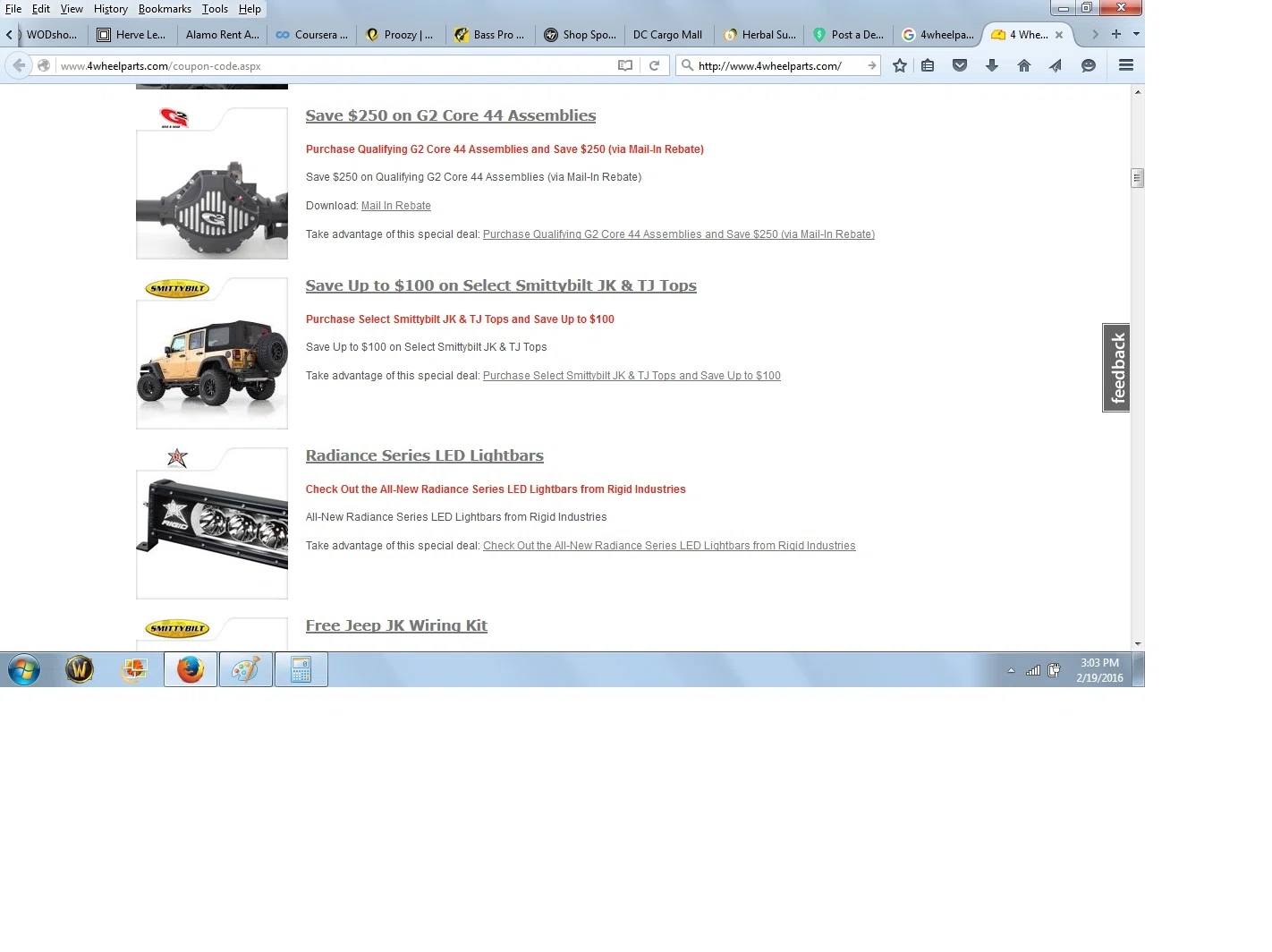Reload the page with refresh icon

click(x=654, y=65)
